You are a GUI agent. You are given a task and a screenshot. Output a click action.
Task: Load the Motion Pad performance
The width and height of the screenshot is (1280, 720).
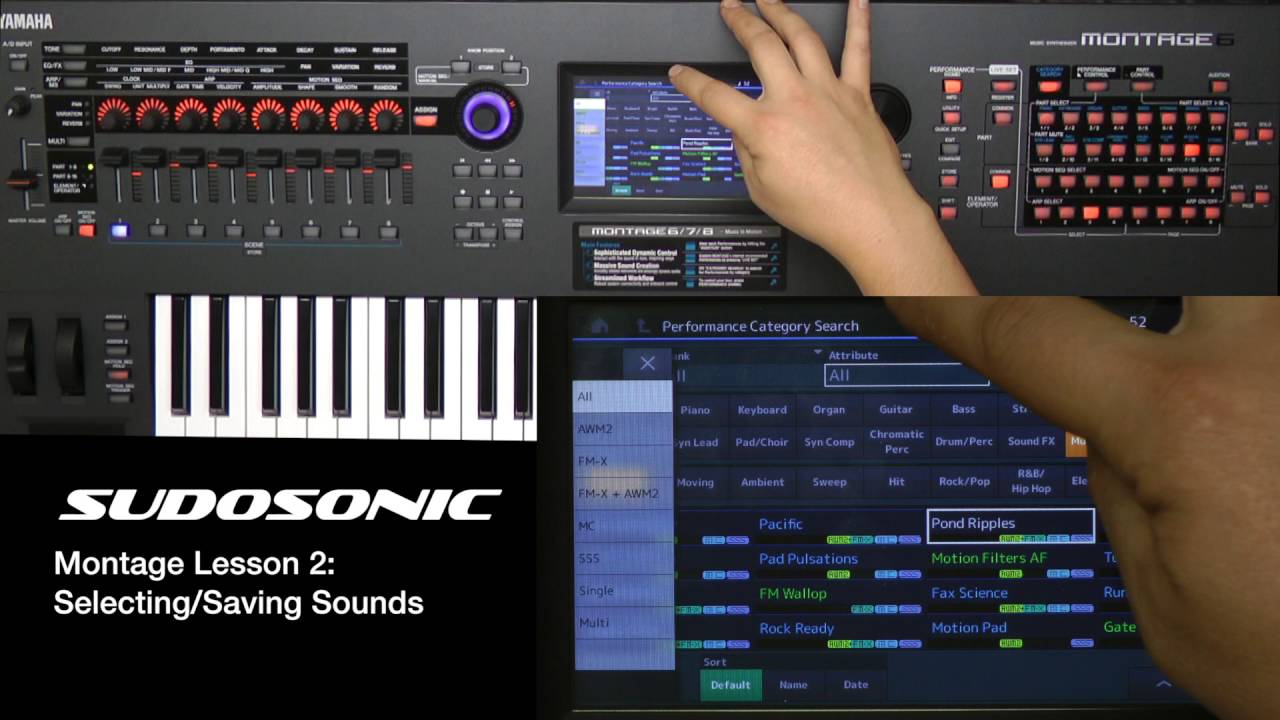point(1010,633)
